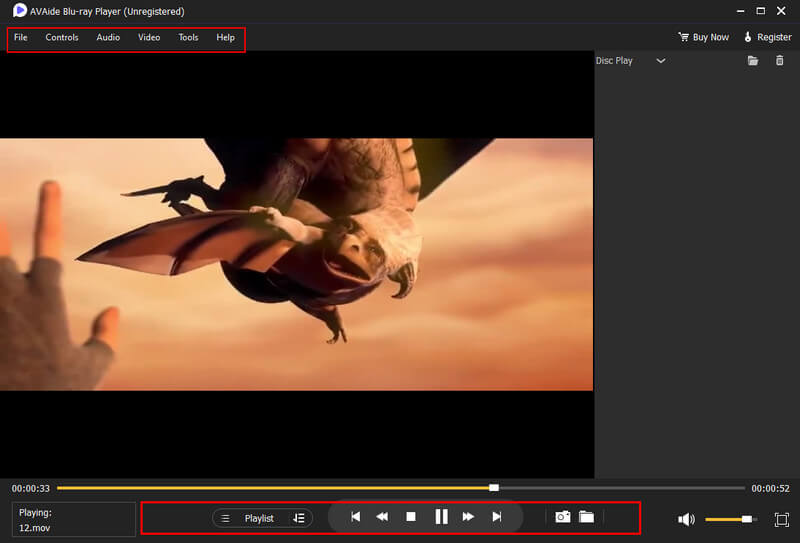
Task: Click total duration 00:00:52
Action: [770, 489]
